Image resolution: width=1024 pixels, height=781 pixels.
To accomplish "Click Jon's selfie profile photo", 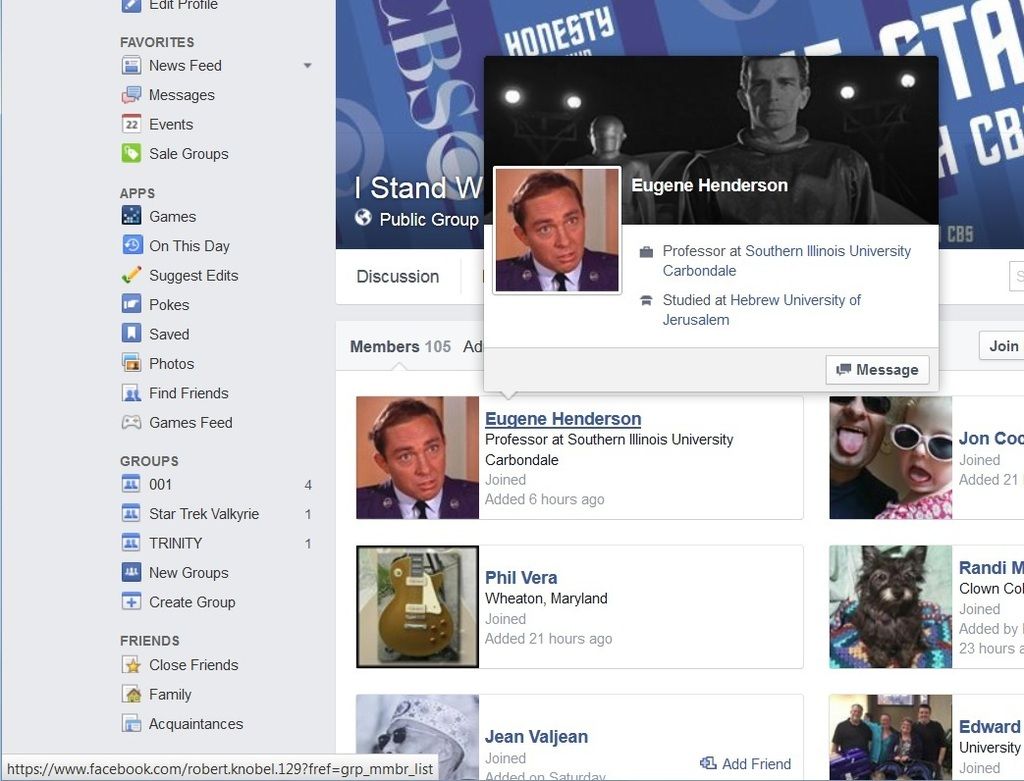I will [x=891, y=458].
